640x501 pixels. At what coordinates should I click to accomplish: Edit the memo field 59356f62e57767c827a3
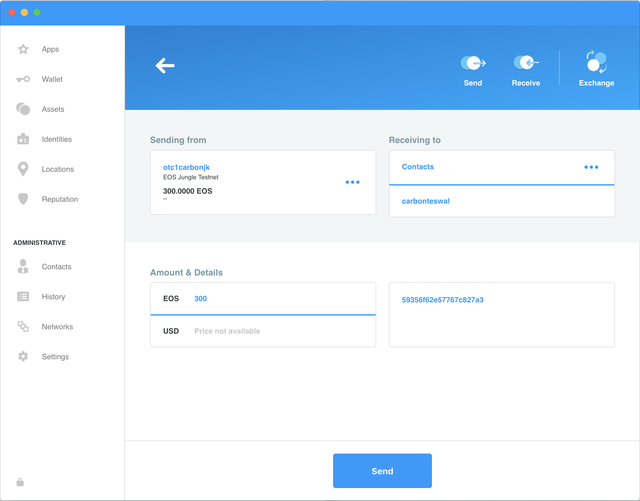502,315
